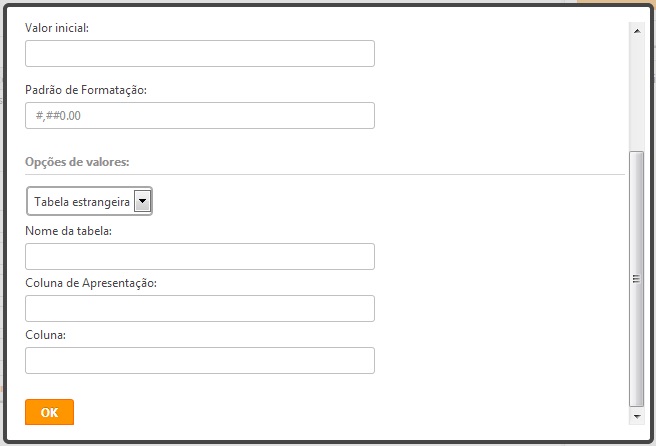656x446 pixels.
Task: Open the Tabela estrangeira combo box
Action: tap(89, 201)
